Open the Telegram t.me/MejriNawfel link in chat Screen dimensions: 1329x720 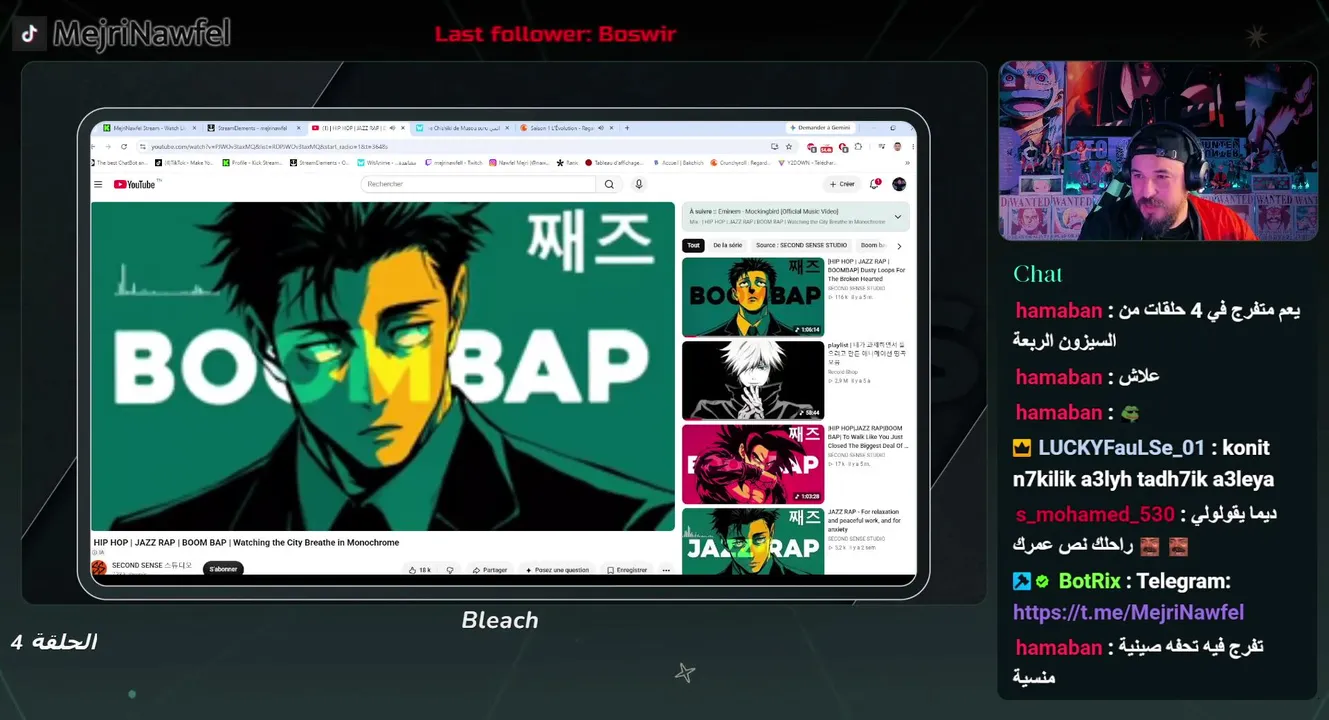pos(1128,612)
